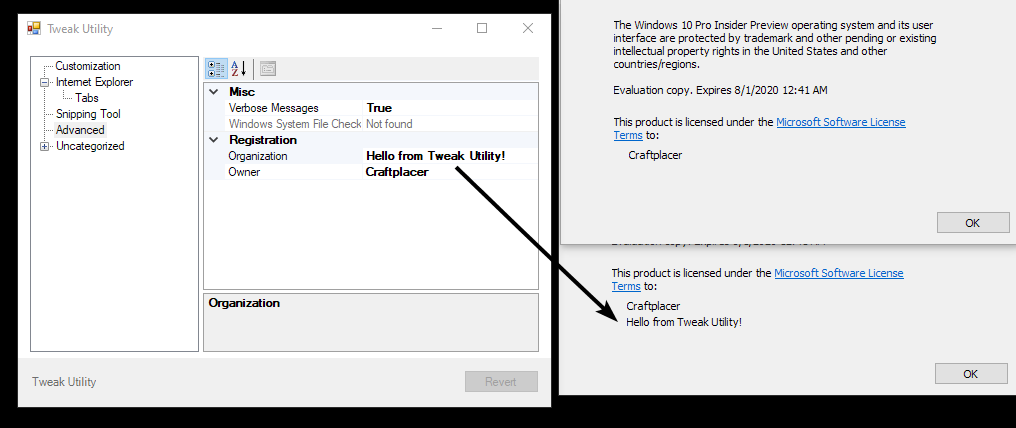Collapse the Internet Explorer tree node

[x=44, y=82]
